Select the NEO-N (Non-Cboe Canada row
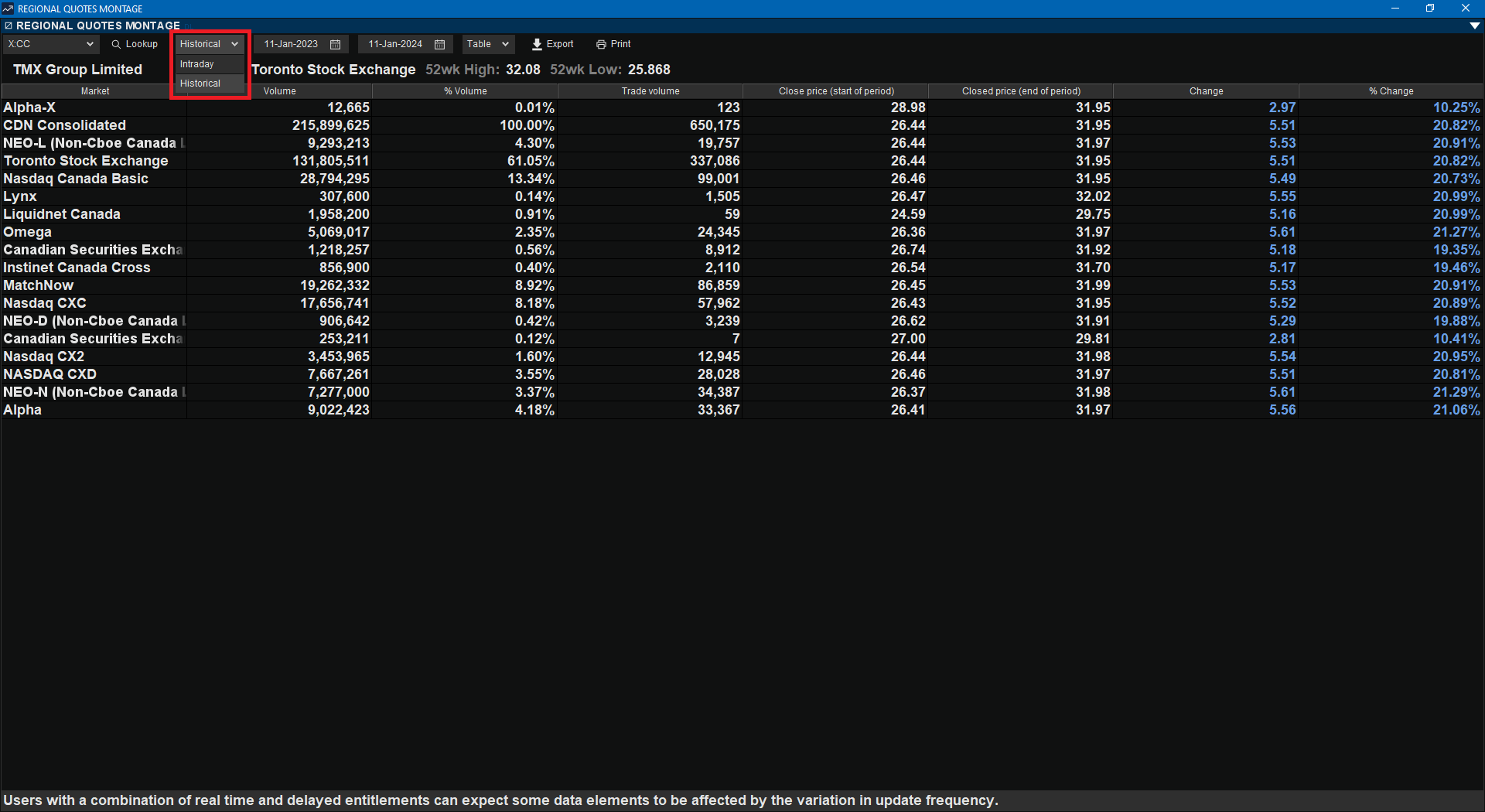1485x812 pixels. click(742, 392)
